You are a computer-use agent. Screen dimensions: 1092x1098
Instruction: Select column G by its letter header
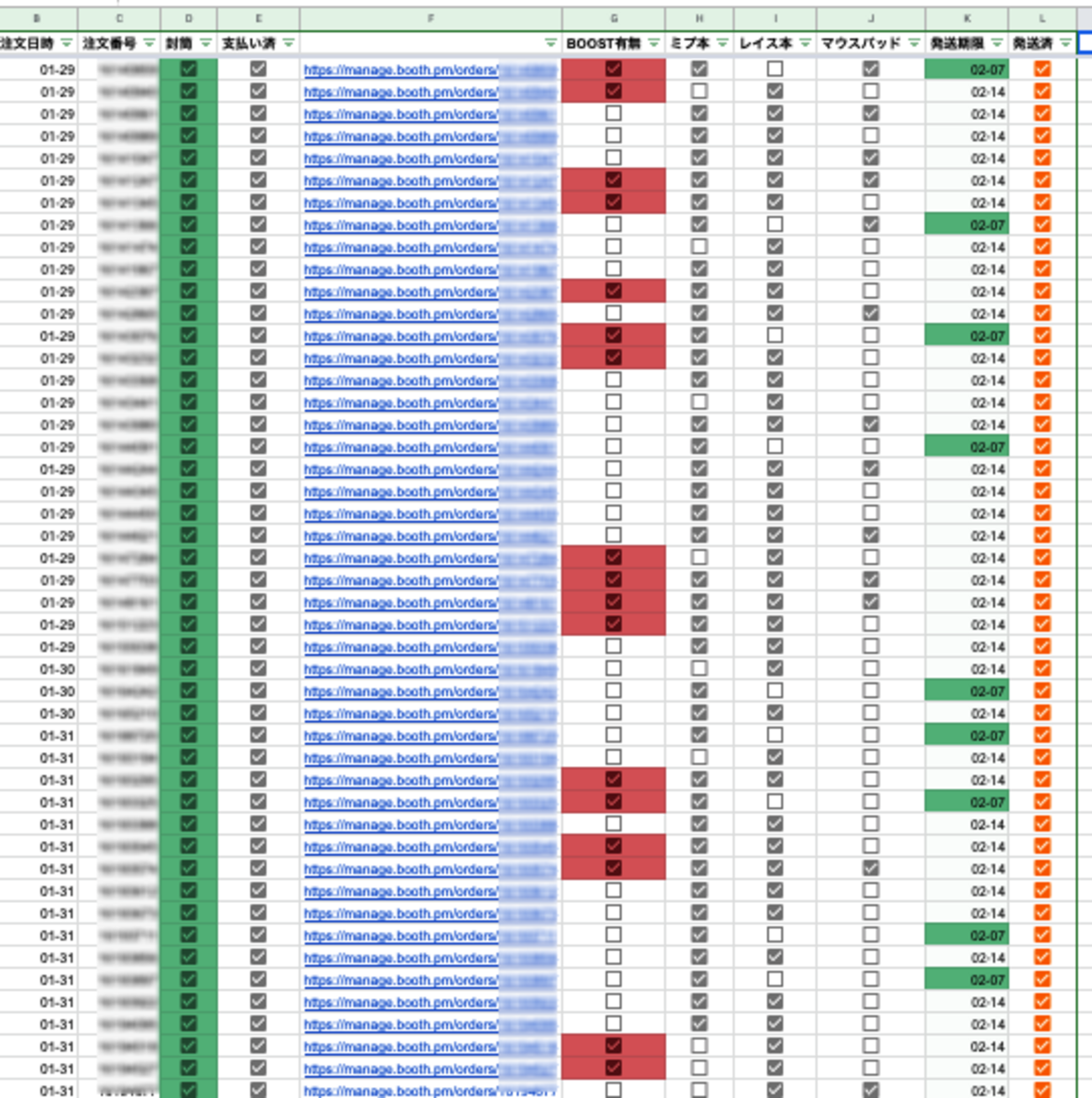[x=614, y=18]
